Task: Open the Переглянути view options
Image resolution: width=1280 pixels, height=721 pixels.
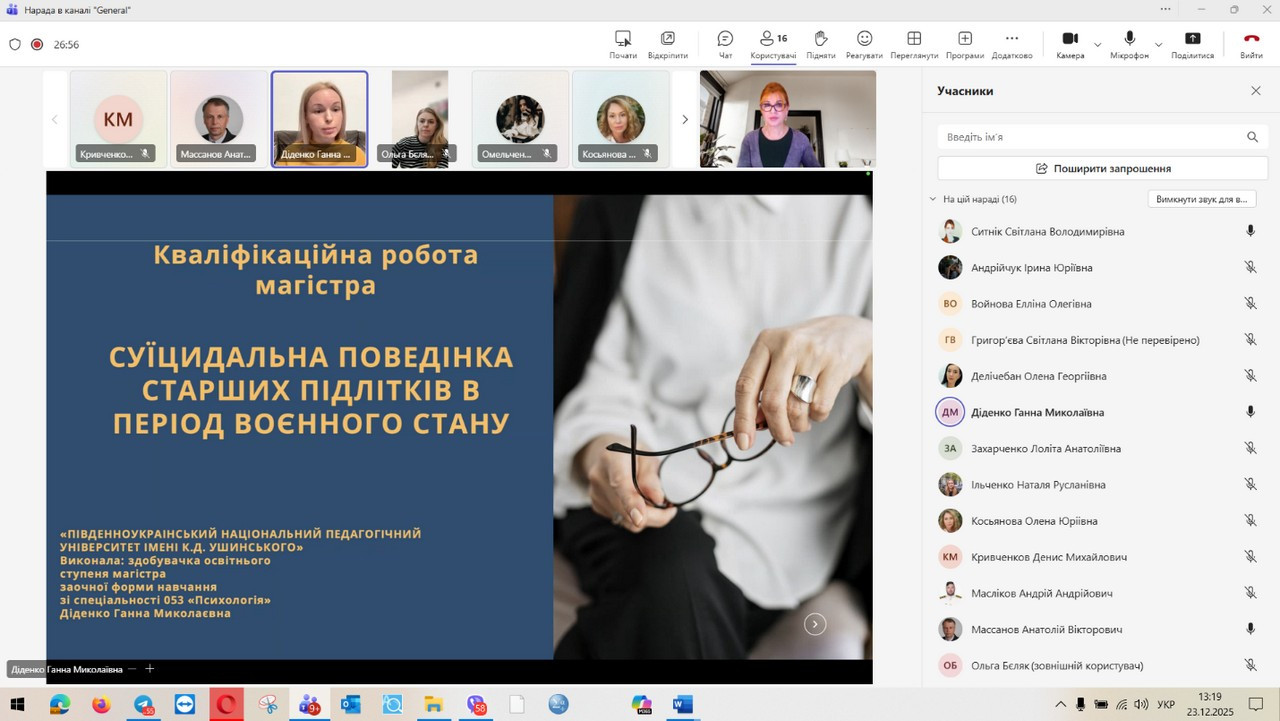Action: click(x=914, y=44)
